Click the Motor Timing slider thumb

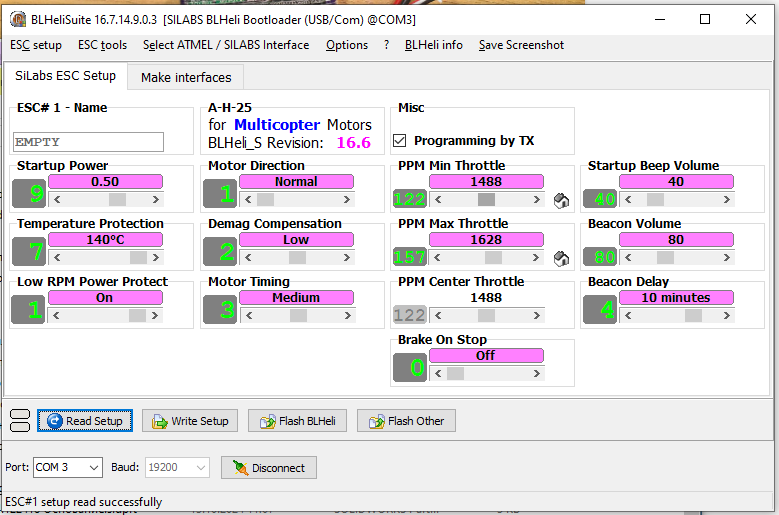(298, 315)
